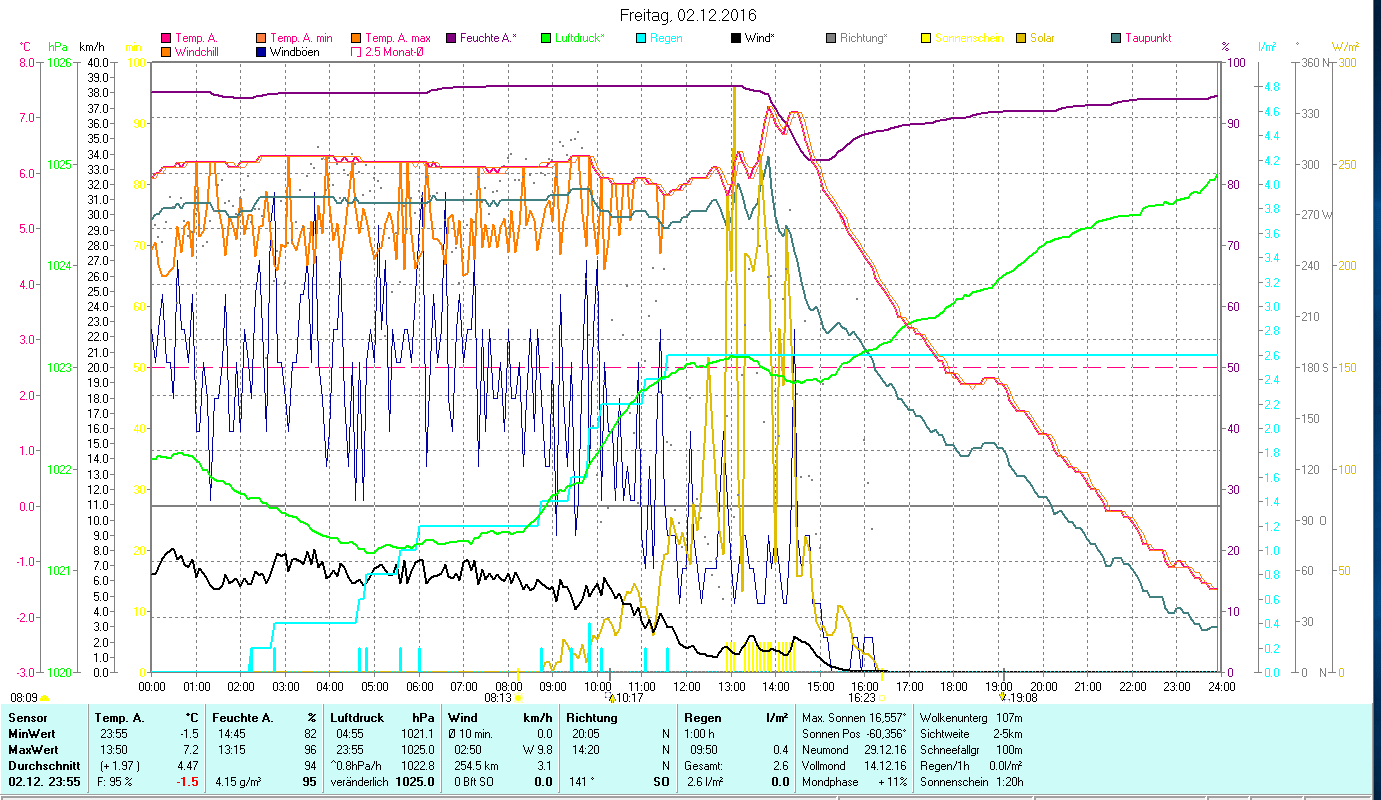
Task: Click the Temp. A. max legend swatch
Action: click(356, 38)
